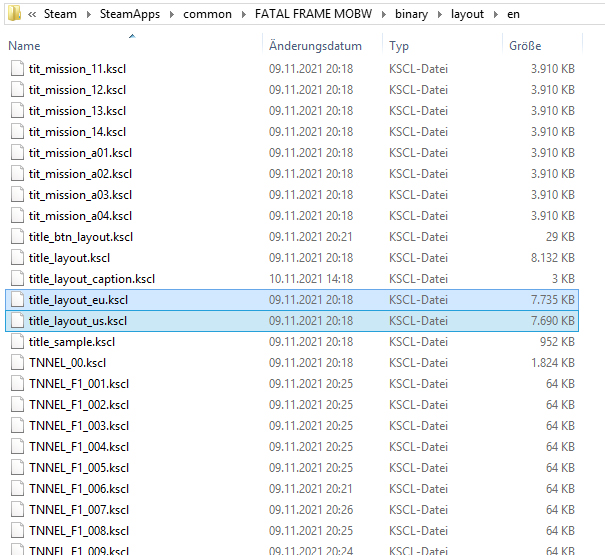605x555 pixels.
Task: Click the folder icon in address bar
Action: tap(14, 14)
